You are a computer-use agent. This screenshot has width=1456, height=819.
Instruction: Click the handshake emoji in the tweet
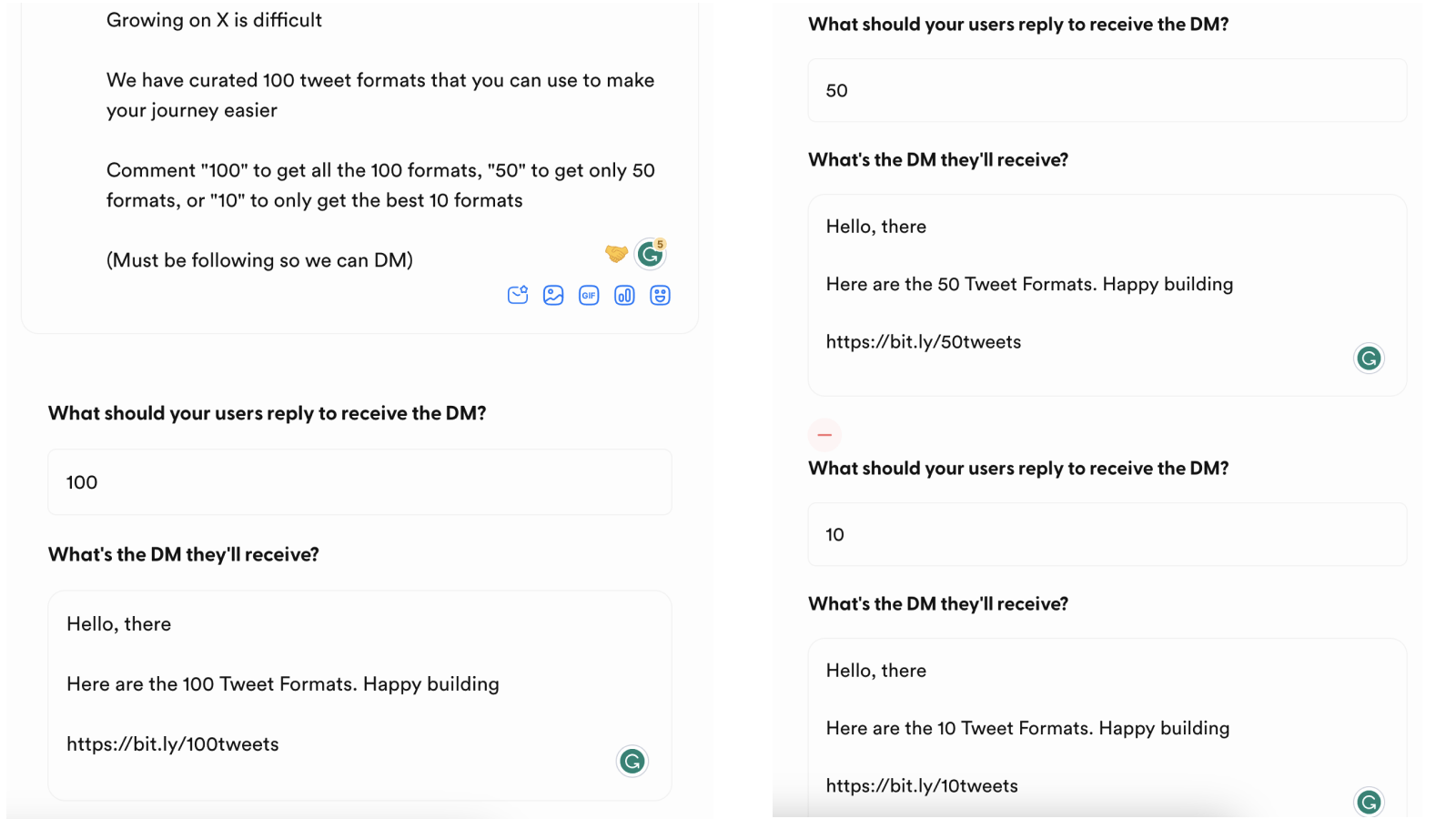coord(615,254)
